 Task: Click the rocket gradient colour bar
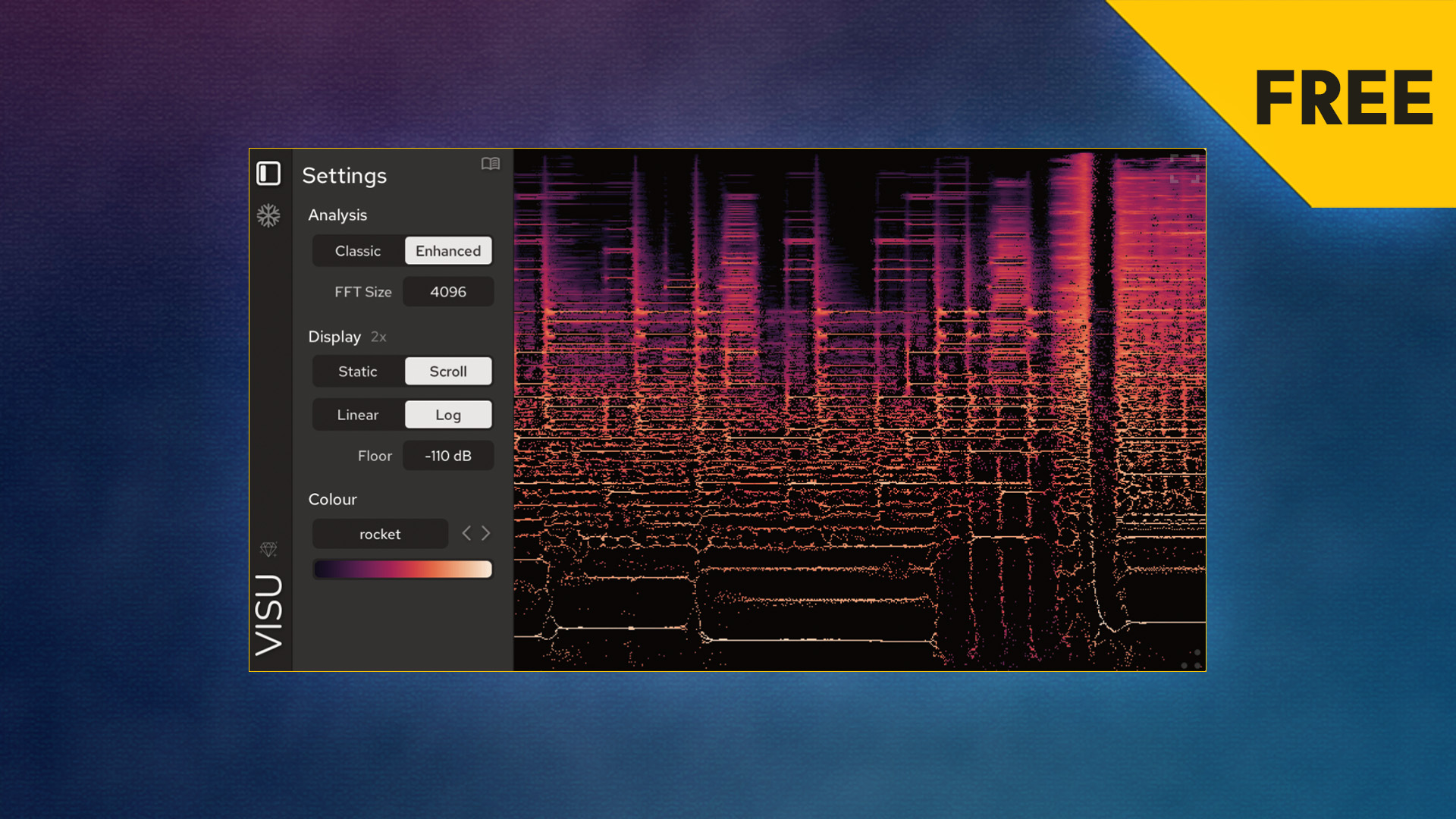point(403,570)
